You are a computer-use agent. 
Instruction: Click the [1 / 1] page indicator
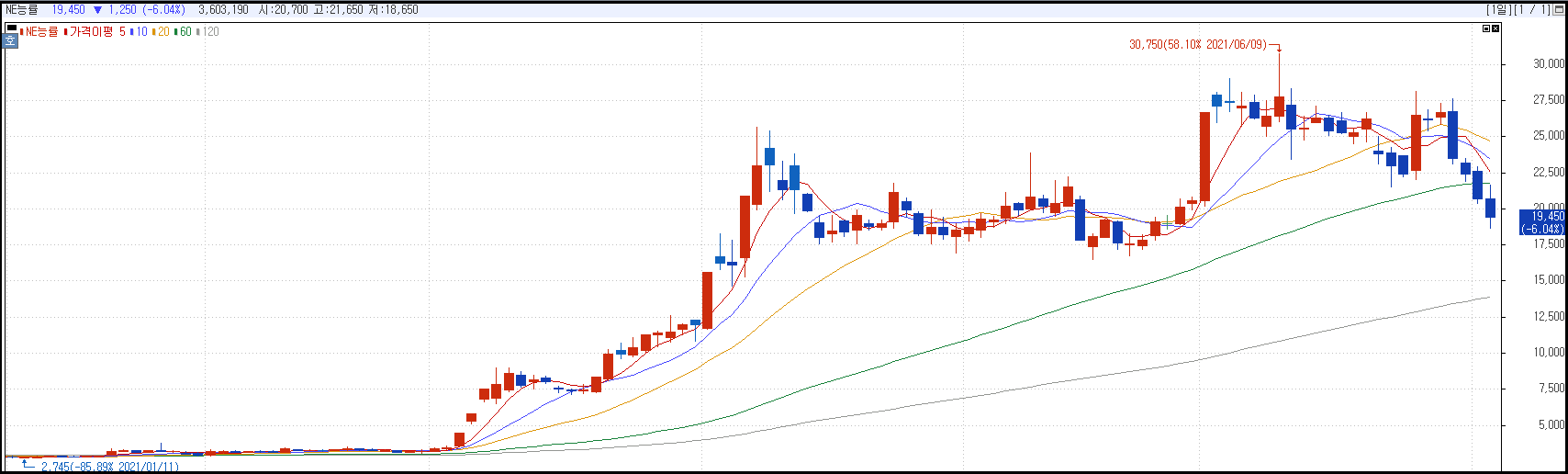1530,9
